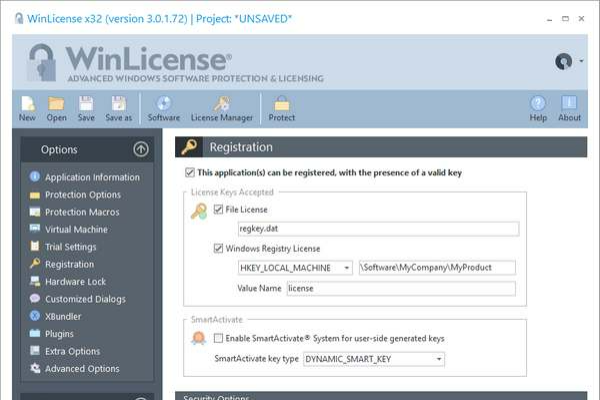Select Virtual Machine in sidebar

point(76,229)
